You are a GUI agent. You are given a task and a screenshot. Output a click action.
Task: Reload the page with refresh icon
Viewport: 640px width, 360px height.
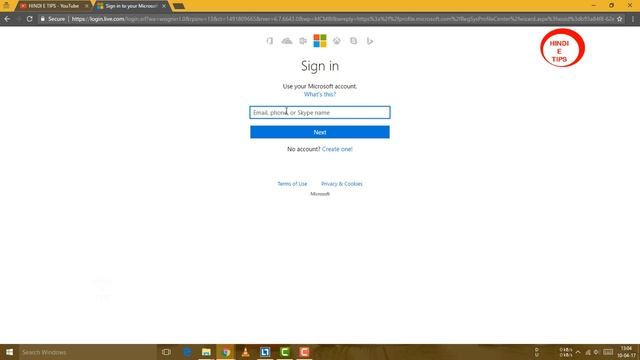point(29,19)
